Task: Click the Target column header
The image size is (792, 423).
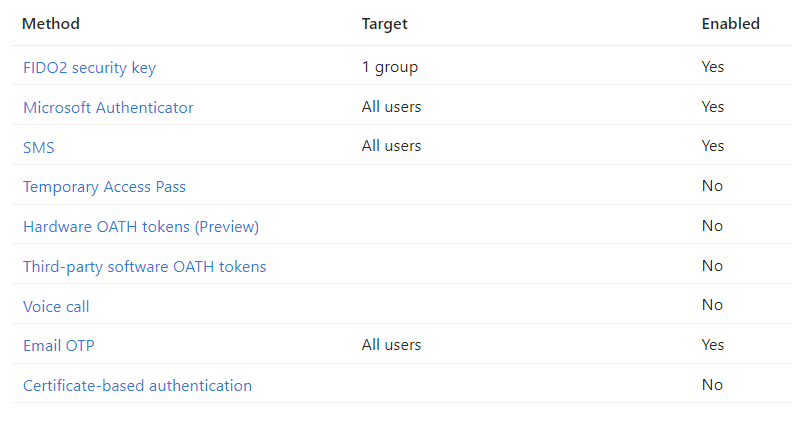Action: tap(384, 24)
